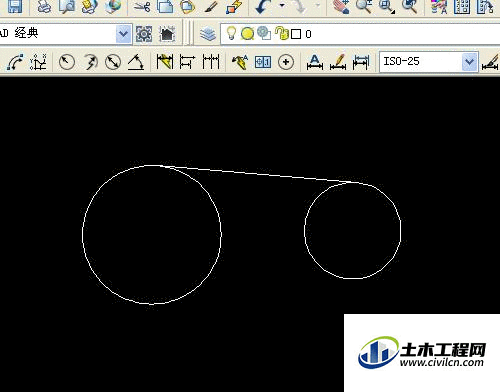Open the geometric Tolerance tool

click(263, 62)
